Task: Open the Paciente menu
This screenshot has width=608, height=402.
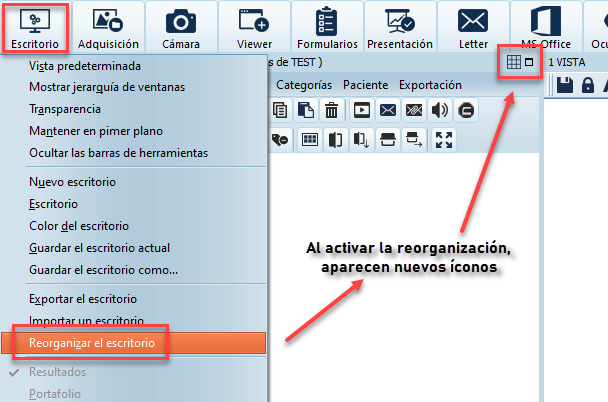Action: point(366,85)
